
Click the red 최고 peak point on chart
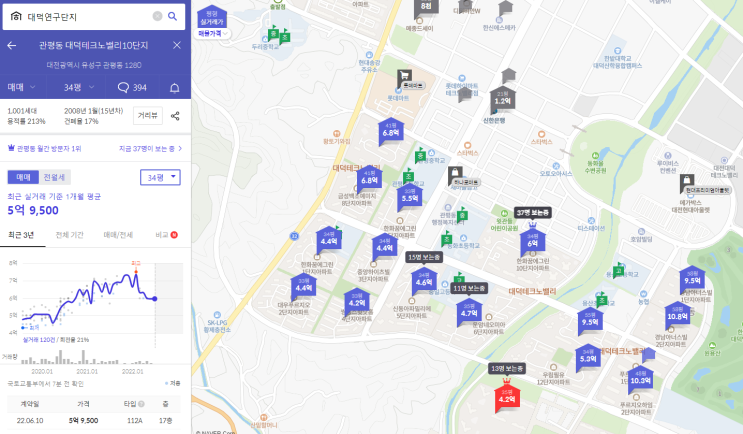click(136, 271)
